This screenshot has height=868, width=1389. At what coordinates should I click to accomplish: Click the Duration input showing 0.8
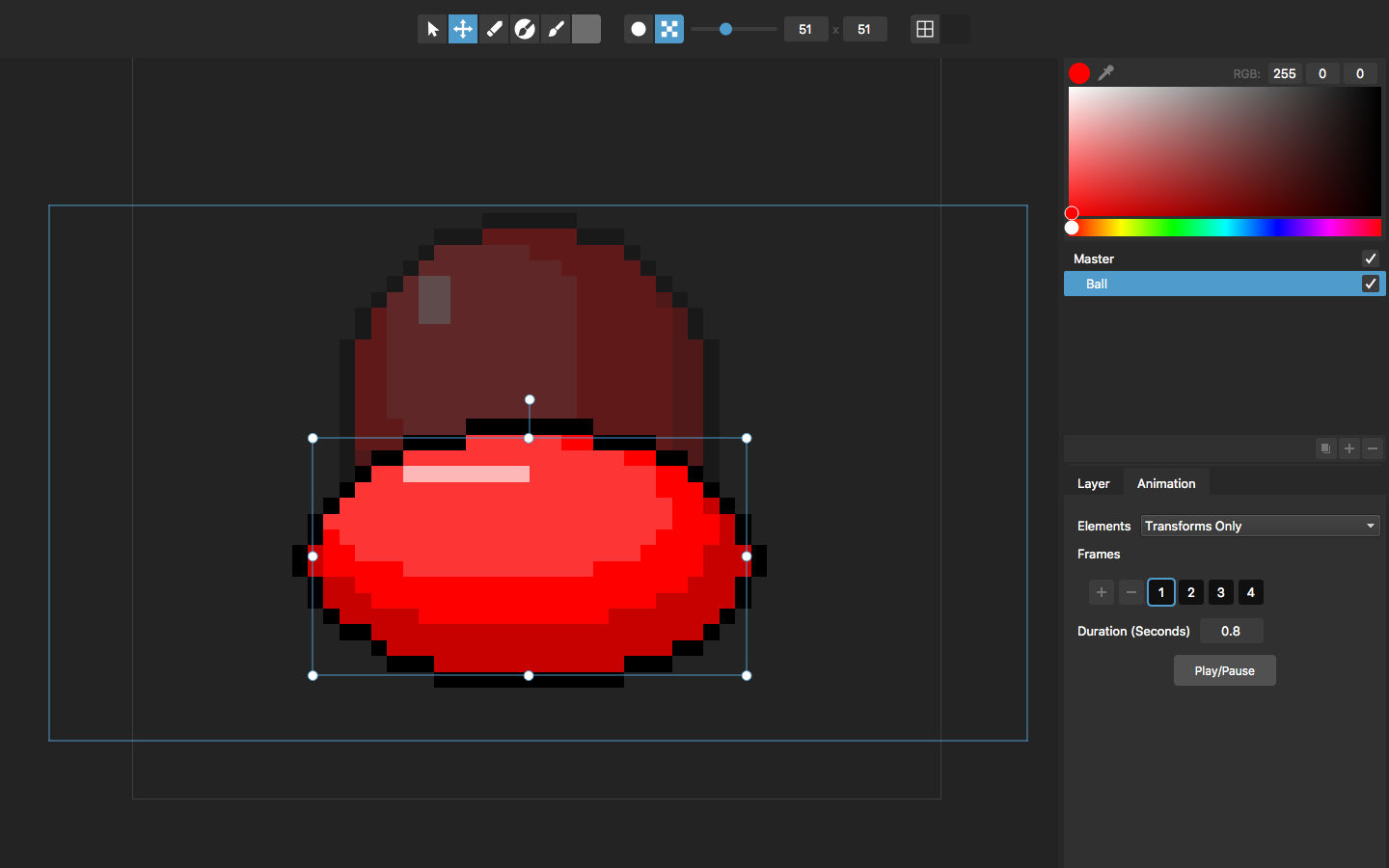click(x=1231, y=631)
